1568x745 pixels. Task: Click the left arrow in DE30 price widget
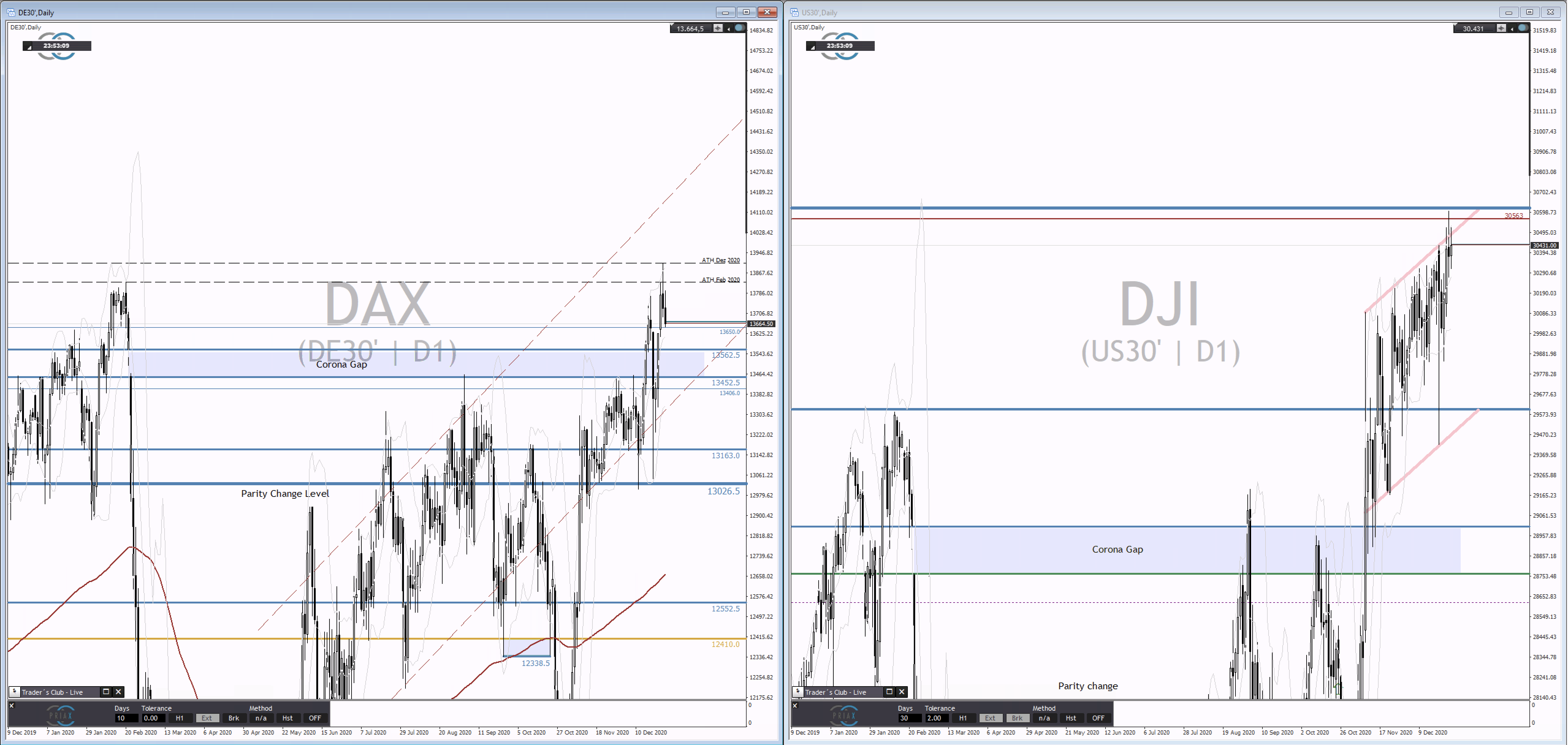click(x=729, y=28)
